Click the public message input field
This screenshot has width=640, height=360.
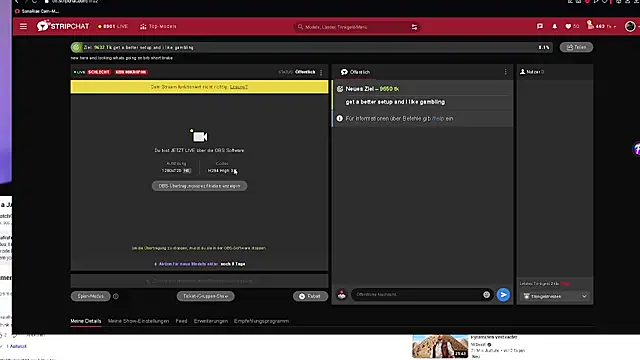point(417,295)
